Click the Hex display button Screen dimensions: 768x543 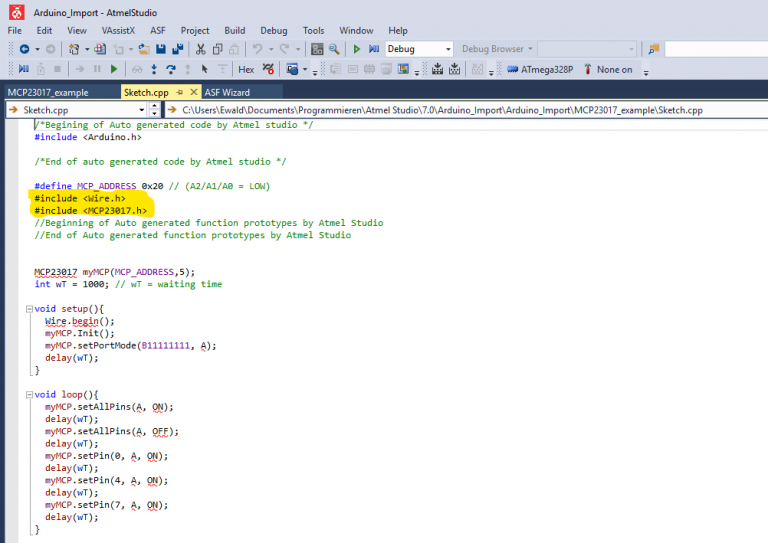(x=245, y=69)
